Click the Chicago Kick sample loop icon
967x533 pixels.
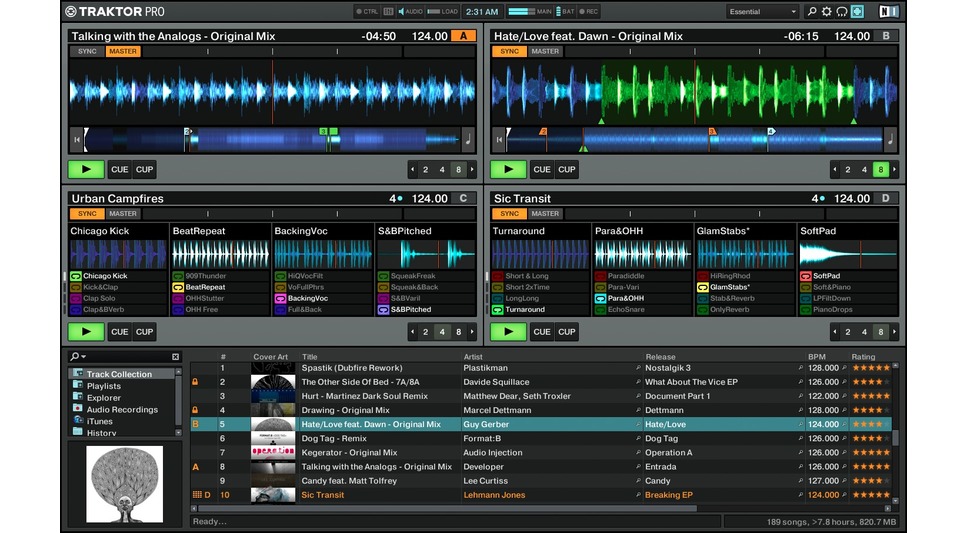(x=76, y=276)
